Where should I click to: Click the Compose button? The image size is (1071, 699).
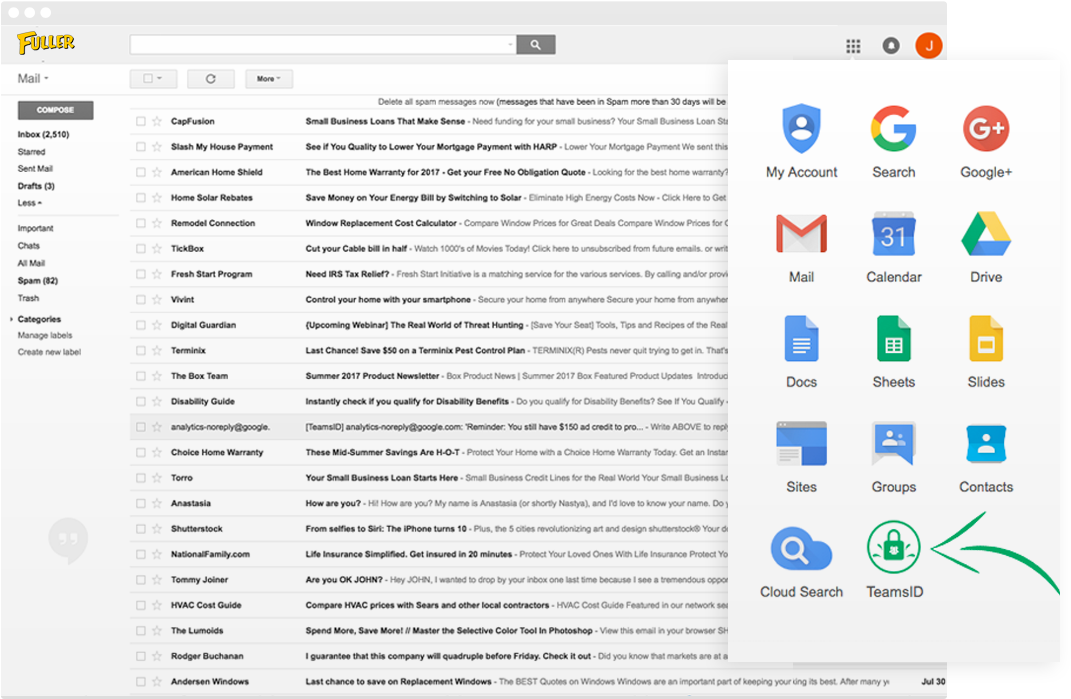tap(55, 110)
